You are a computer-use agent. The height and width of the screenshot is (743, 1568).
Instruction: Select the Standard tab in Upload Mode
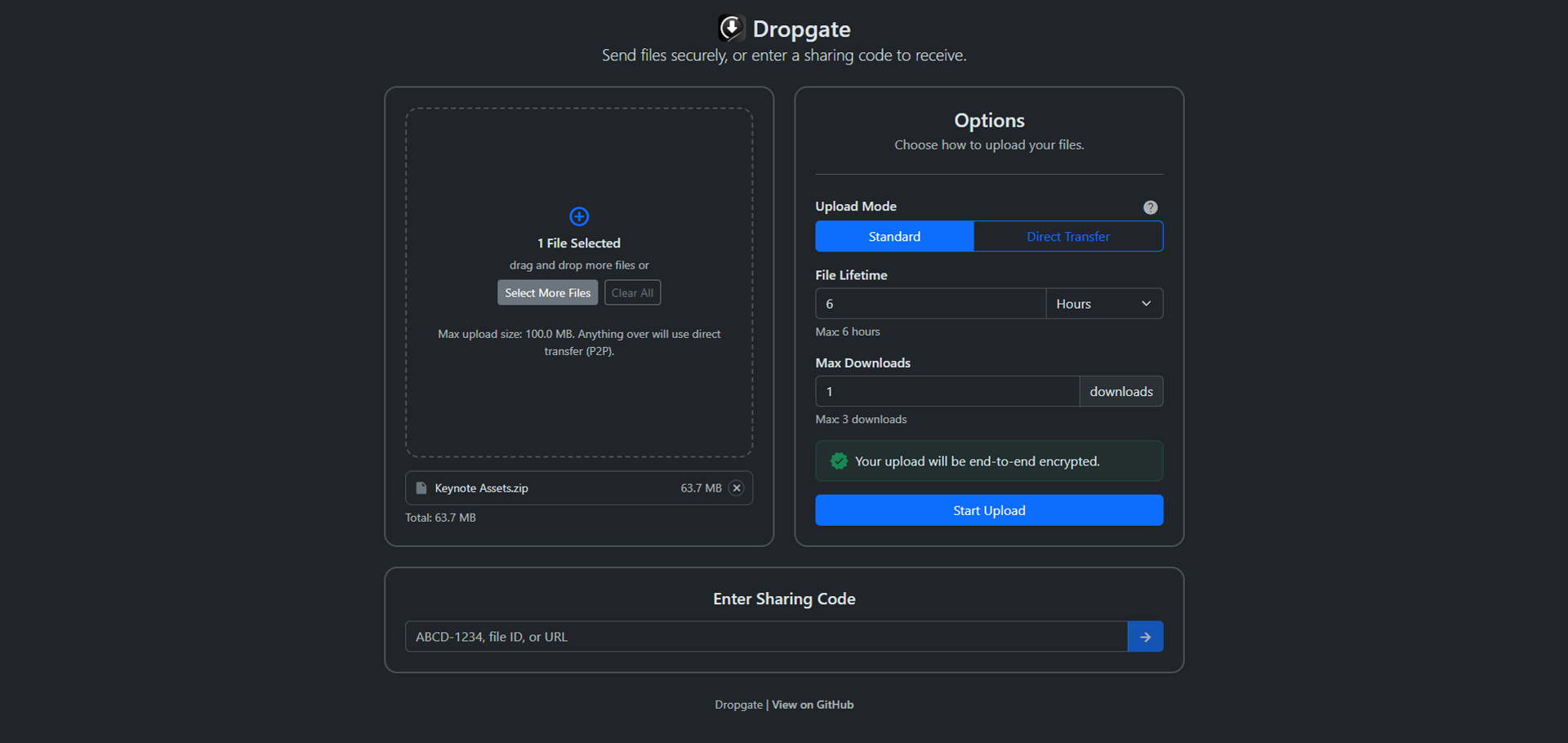click(x=893, y=236)
